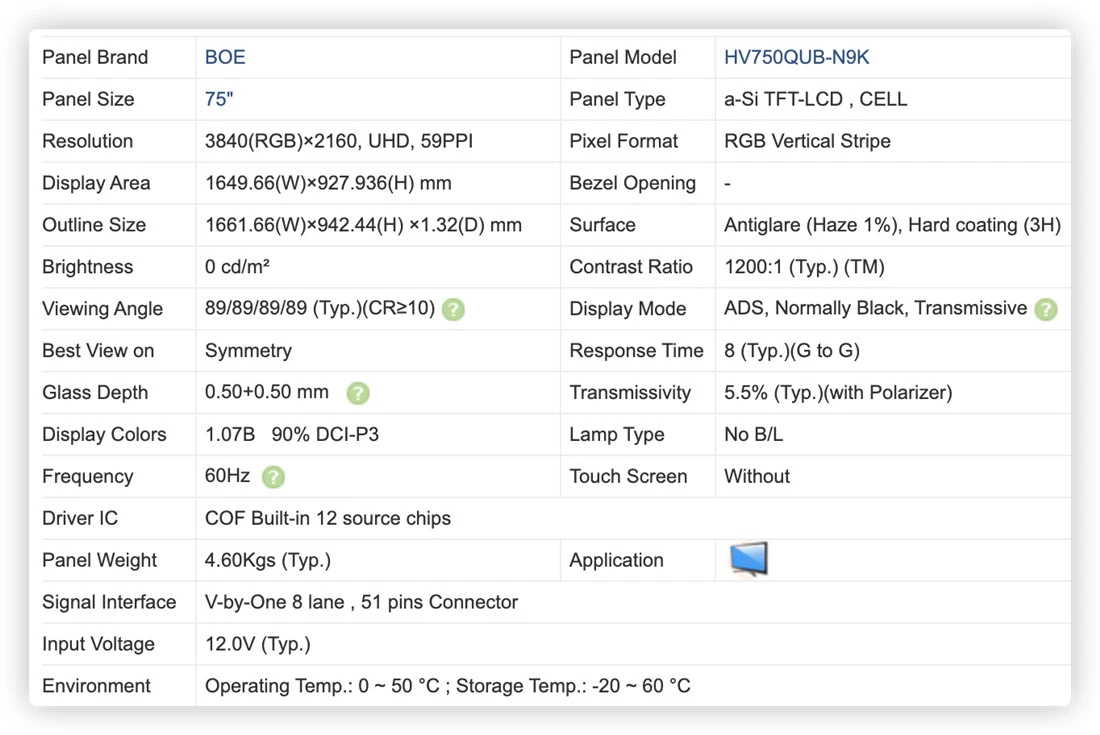
Task: Select the touch screen value Without
Action: pyautogui.click(x=757, y=476)
